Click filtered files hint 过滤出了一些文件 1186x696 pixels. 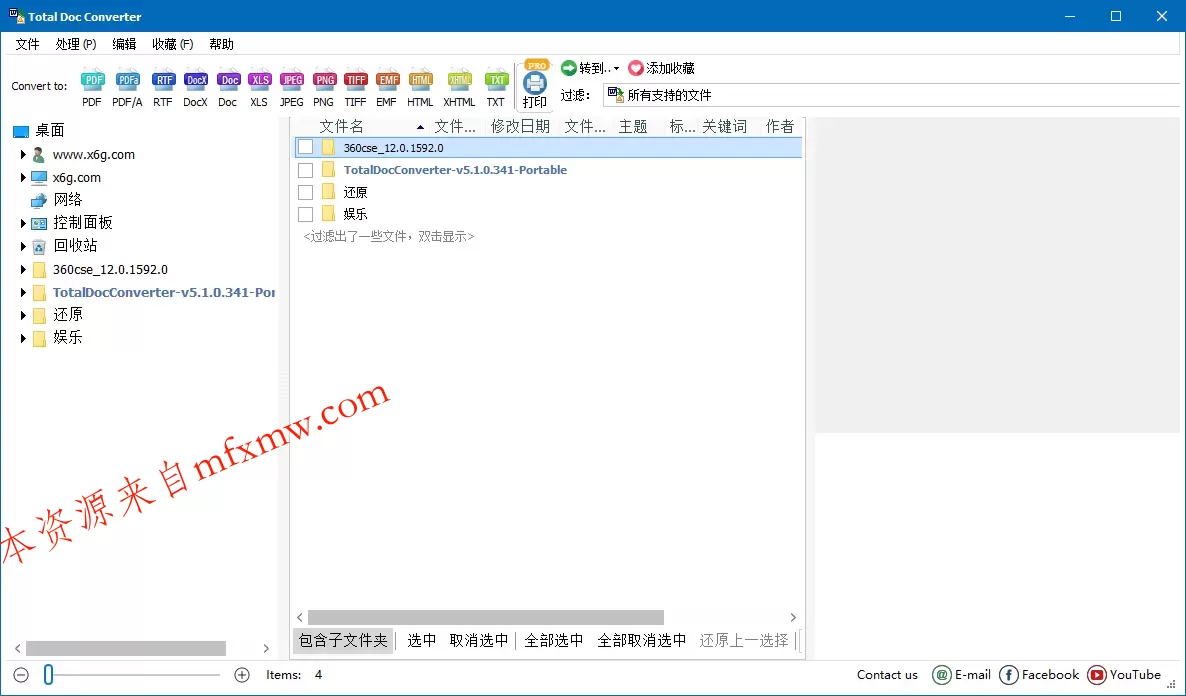389,237
